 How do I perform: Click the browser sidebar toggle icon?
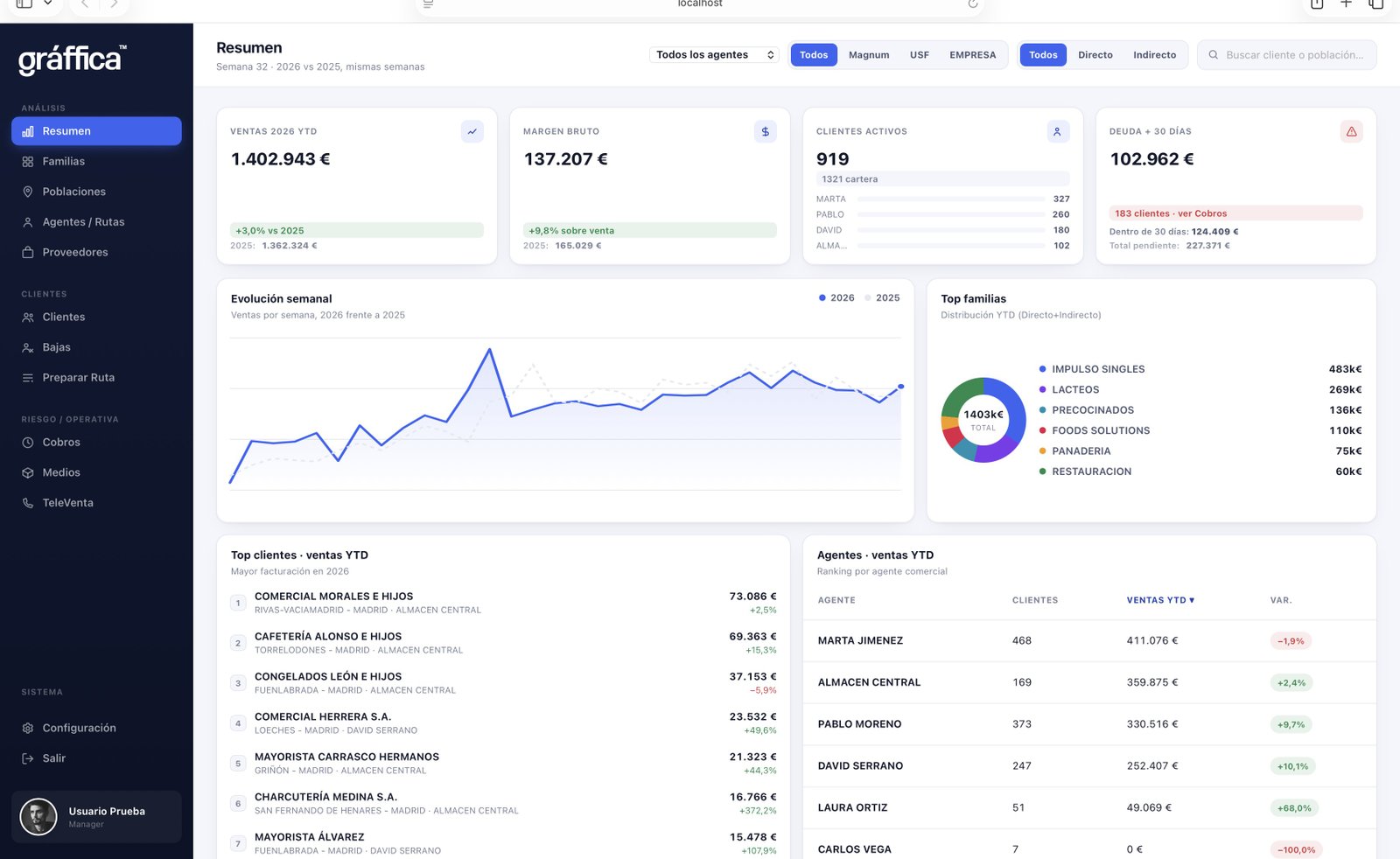tap(24, 3)
